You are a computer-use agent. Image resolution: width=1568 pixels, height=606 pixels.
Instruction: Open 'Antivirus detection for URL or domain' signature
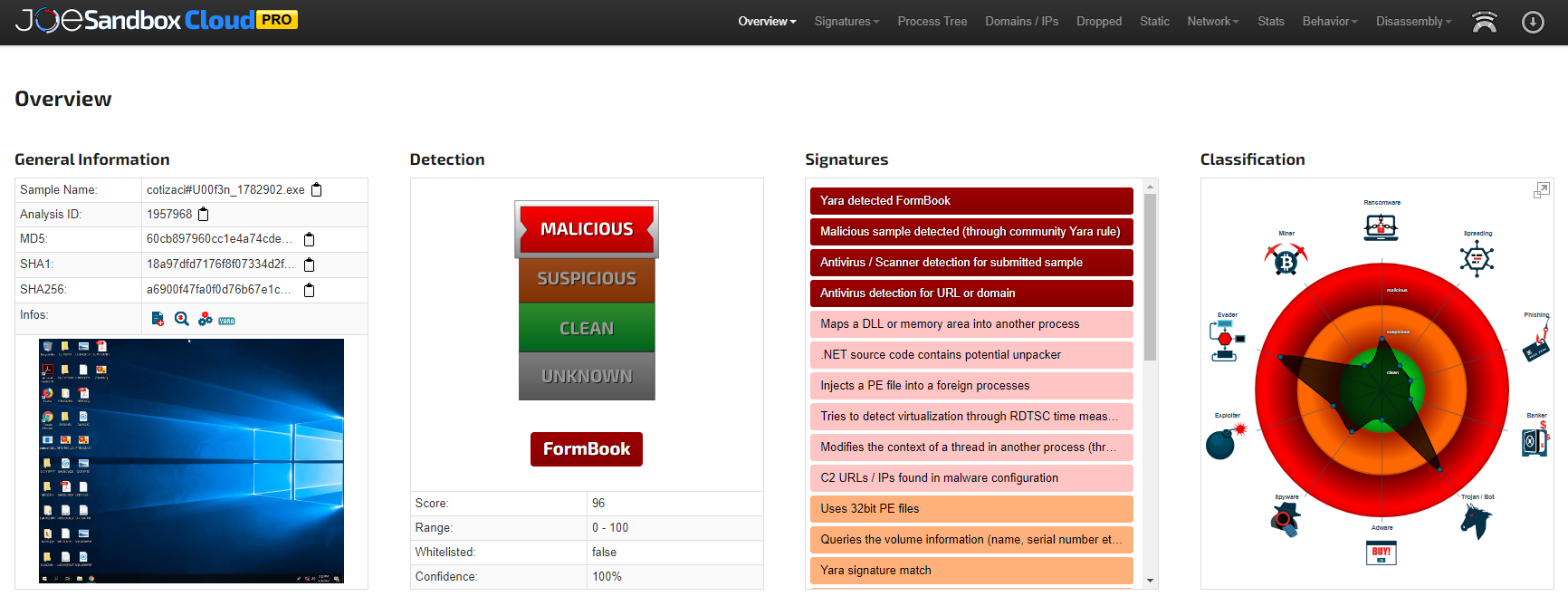point(971,293)
